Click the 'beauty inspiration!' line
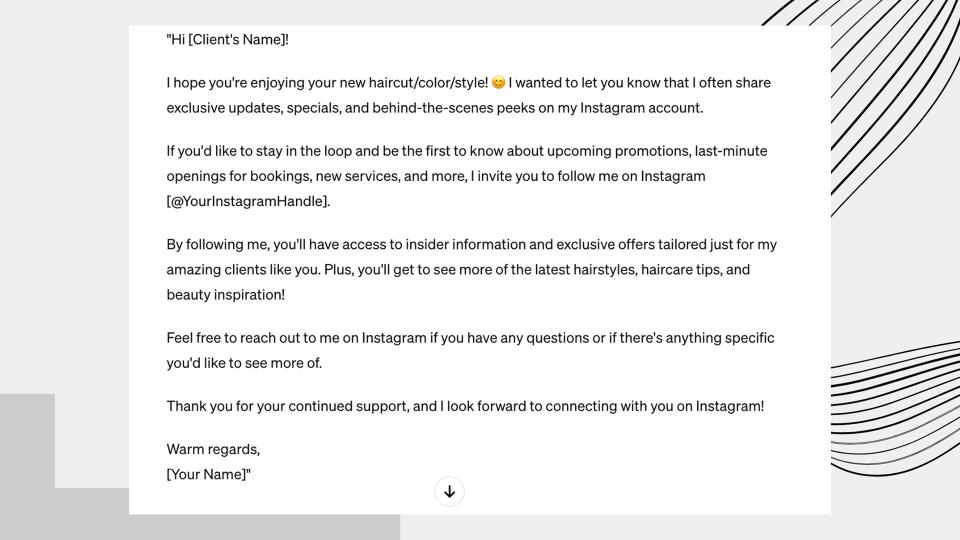The width and height of the screenshot is (960, 540). 225,295
